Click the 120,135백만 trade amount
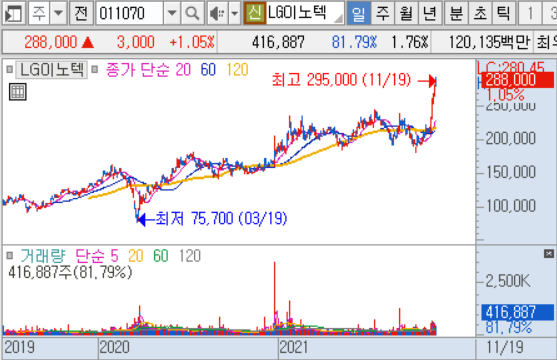Image resolution: width=557 pixels, height=360 pixels. coord(489,42)
